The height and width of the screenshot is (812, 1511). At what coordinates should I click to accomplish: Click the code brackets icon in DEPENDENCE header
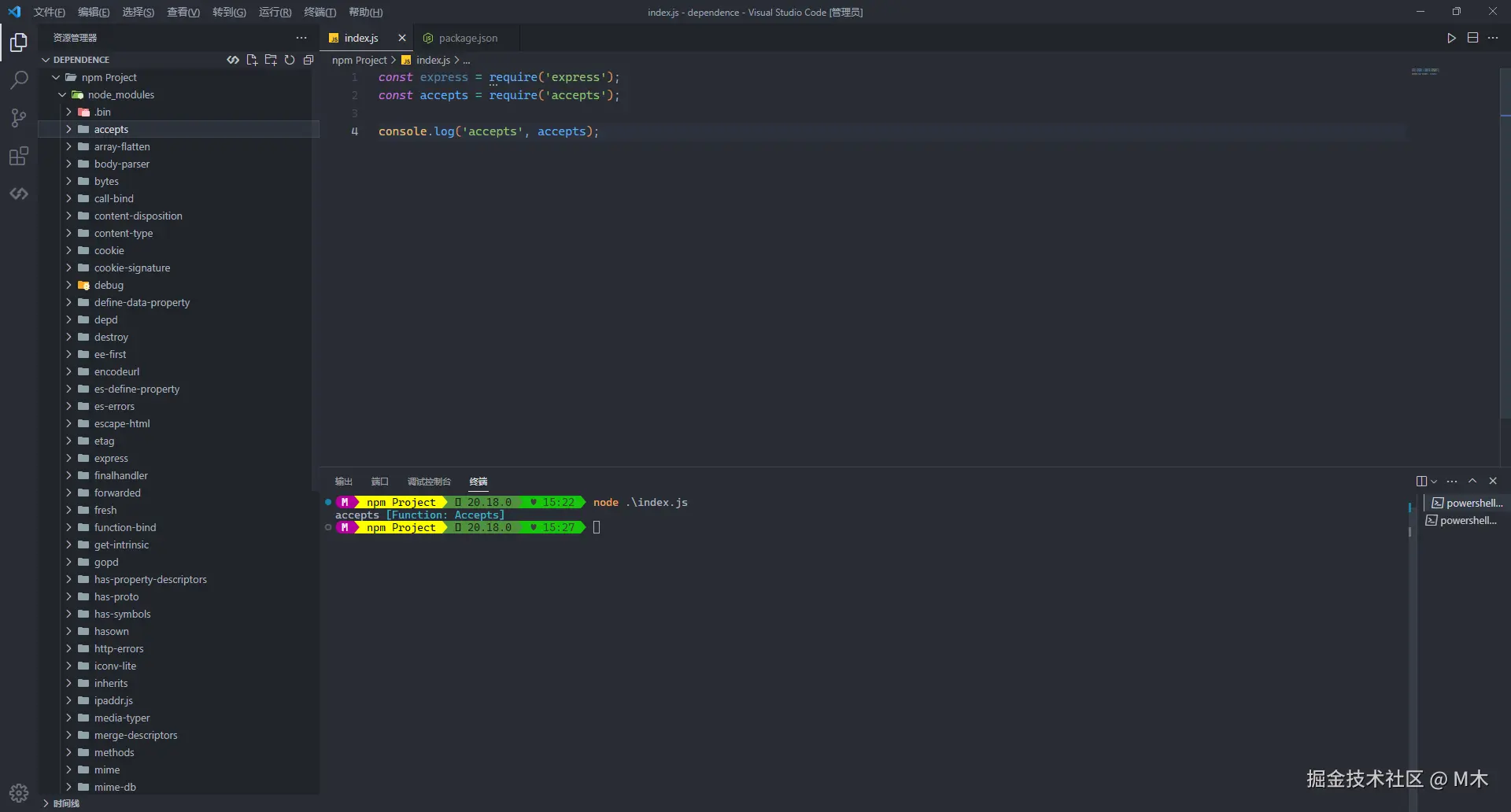click(233, 60)
